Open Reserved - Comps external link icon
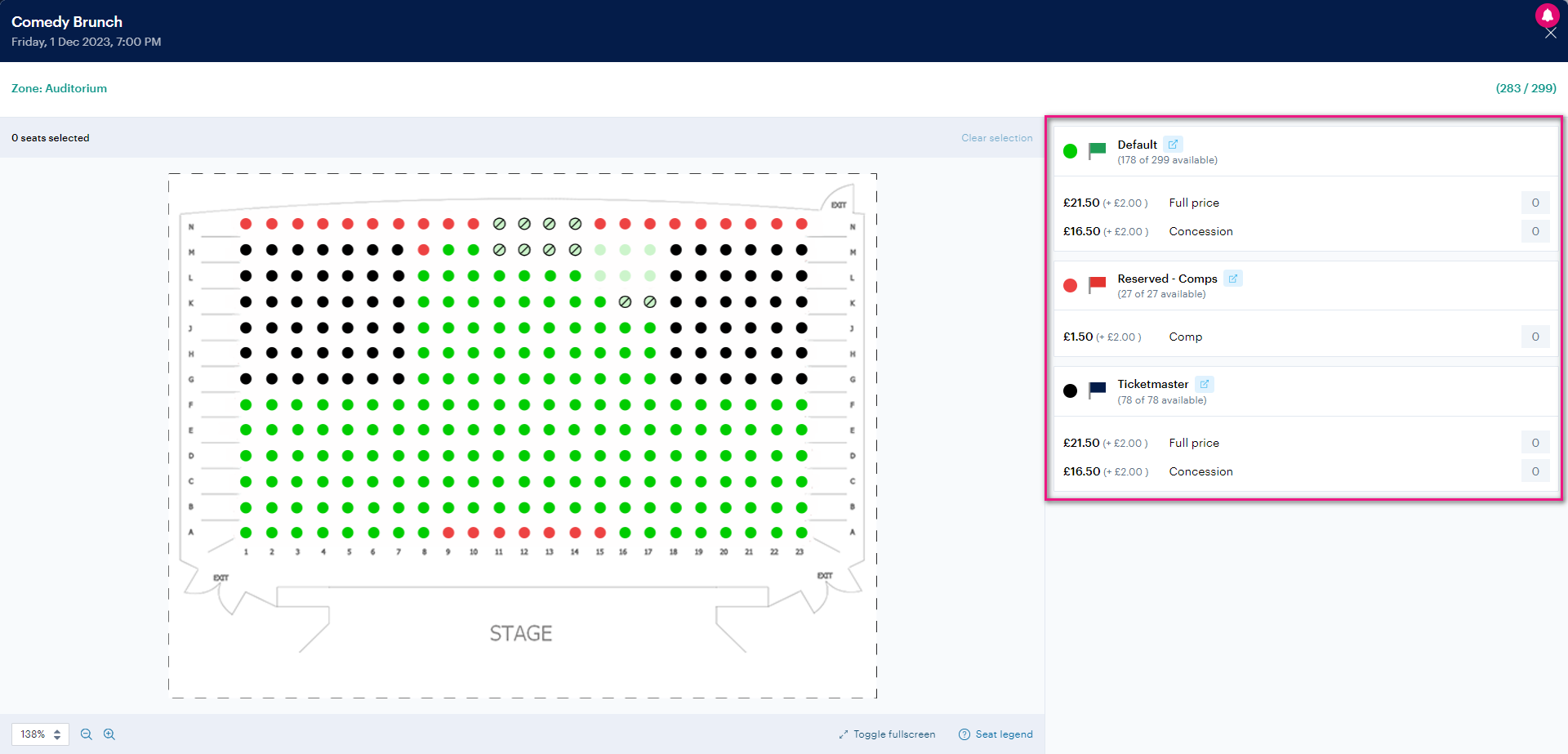The height and width of the screenshot is (754, 1568). [x=1233, y=279]
